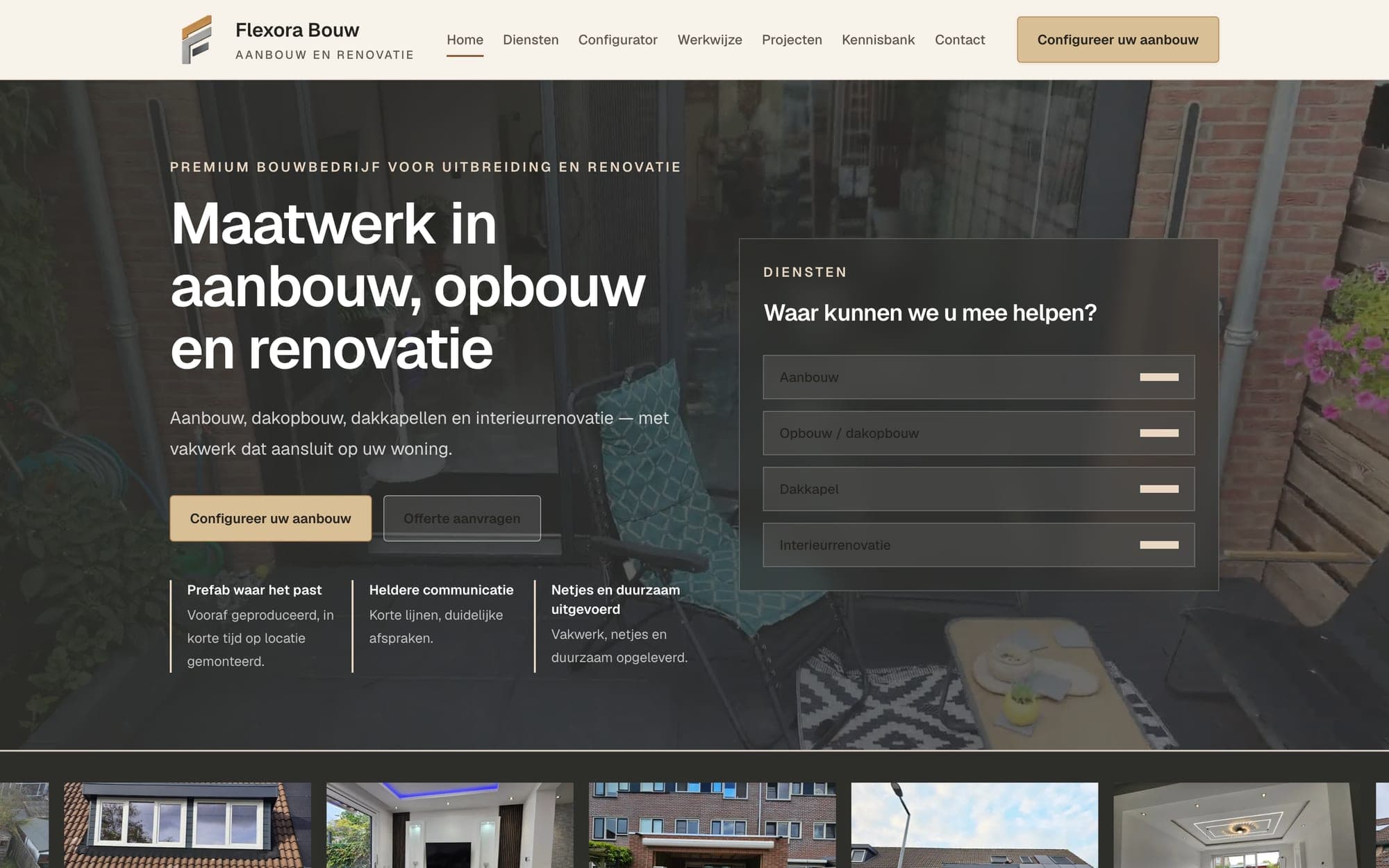This screenshot has width=1389, height=868.
Task: Click the Flexora Bouw logo icon
Action: [x=197, y=40]
